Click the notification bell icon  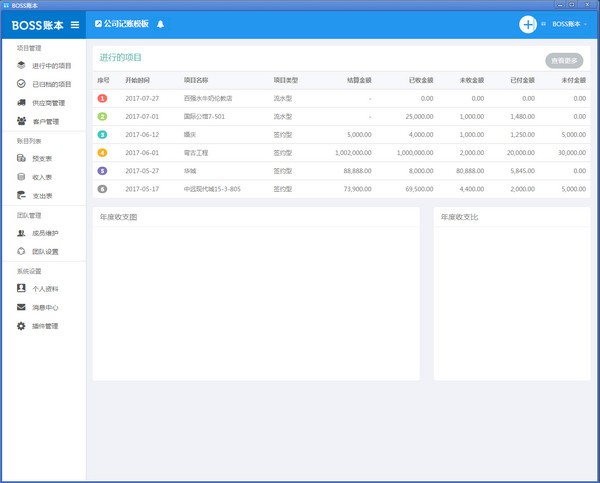tap(160, 24)
